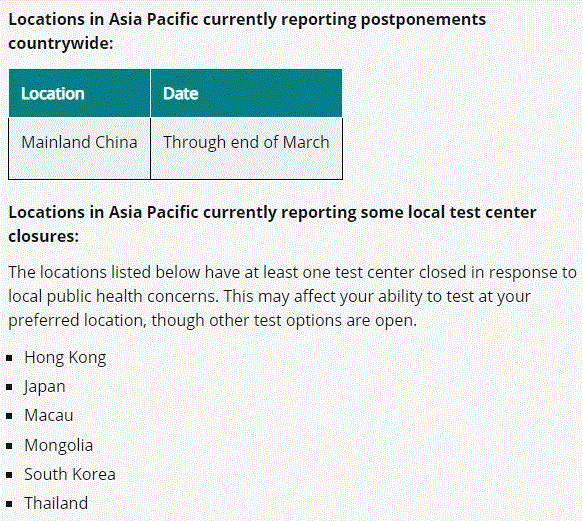
Task: Click the local test center closures heading
Action: (272, 224)
